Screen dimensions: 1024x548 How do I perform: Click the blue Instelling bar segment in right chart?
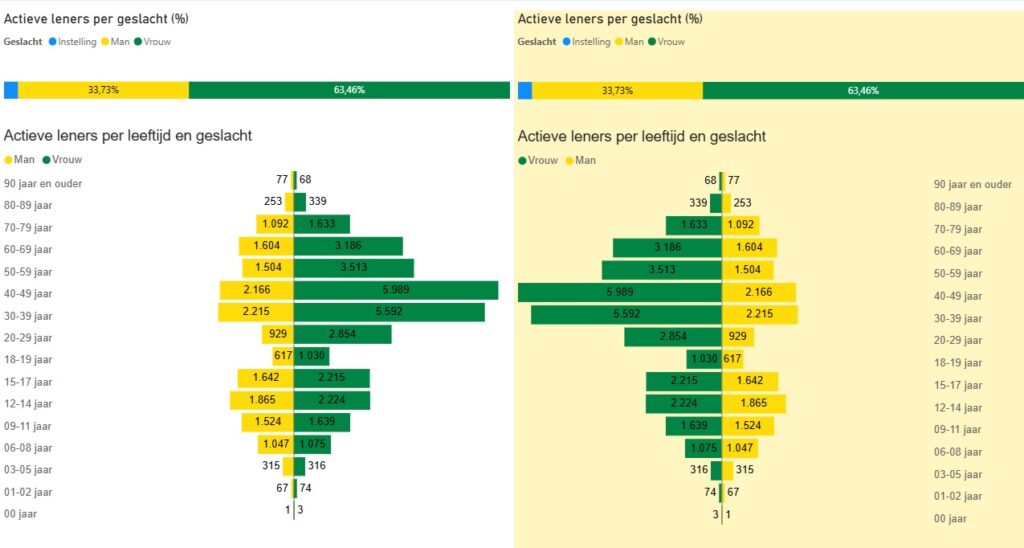(x=525, y=90)
